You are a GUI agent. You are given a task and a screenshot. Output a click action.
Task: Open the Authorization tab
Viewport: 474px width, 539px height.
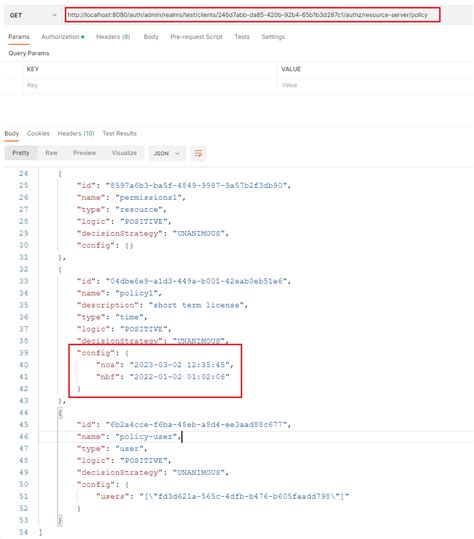[63, 37]
